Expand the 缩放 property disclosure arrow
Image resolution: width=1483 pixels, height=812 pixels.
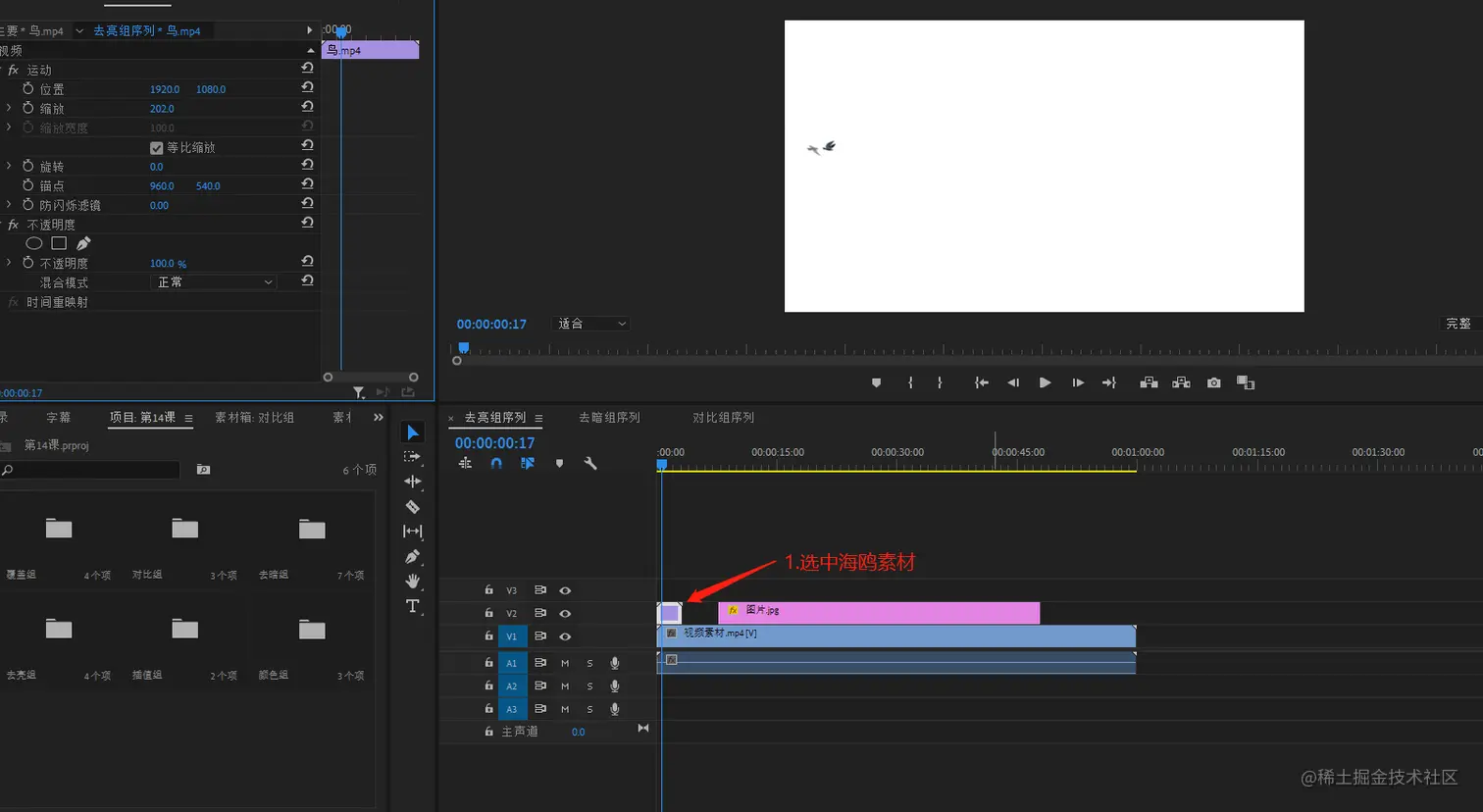(9, 109)
